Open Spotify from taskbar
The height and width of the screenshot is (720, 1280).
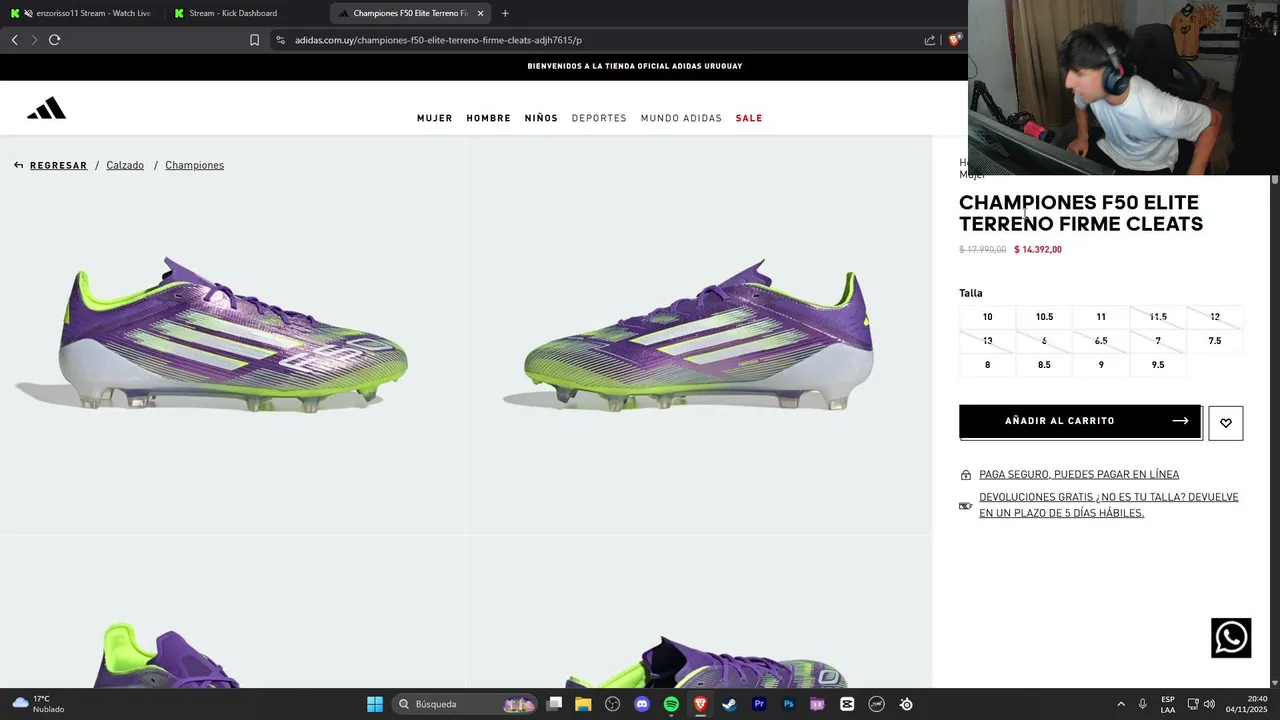click(x=671, y=704)
